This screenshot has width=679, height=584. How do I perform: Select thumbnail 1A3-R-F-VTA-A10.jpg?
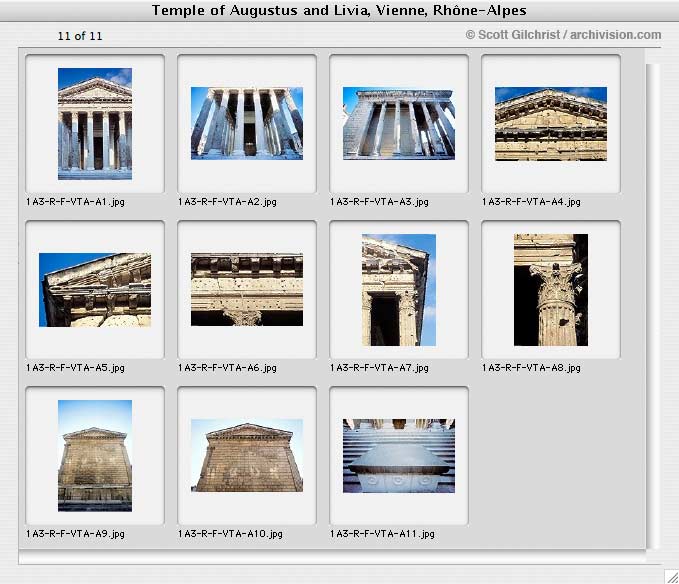tap(247, 455)
